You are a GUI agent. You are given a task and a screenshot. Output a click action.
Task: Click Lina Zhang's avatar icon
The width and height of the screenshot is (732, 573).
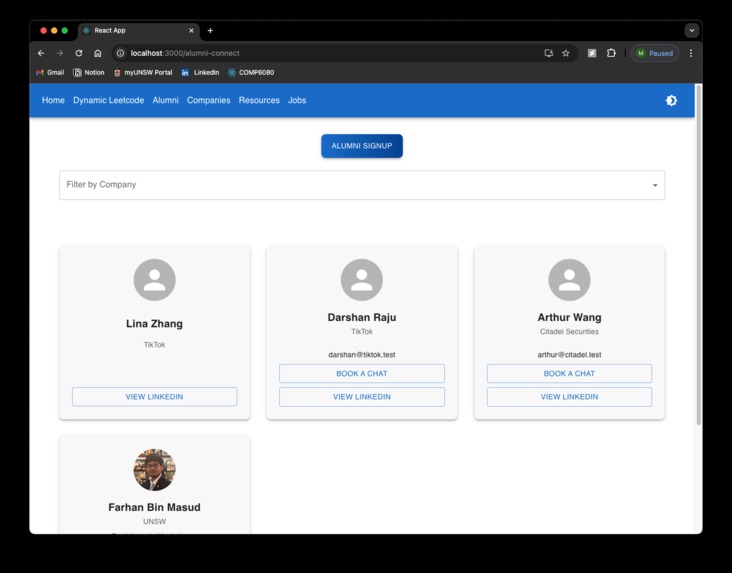(x=155, y=280)
